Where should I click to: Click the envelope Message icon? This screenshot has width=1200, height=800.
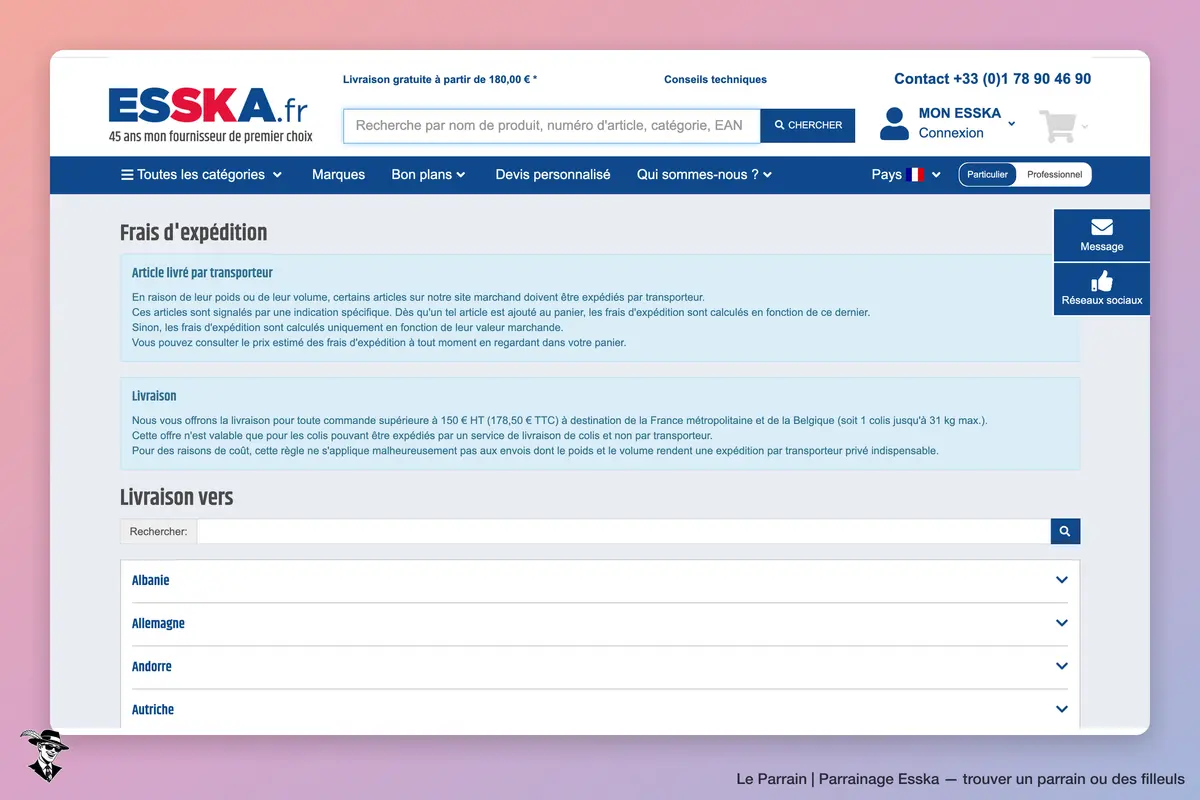[1101, 227]
